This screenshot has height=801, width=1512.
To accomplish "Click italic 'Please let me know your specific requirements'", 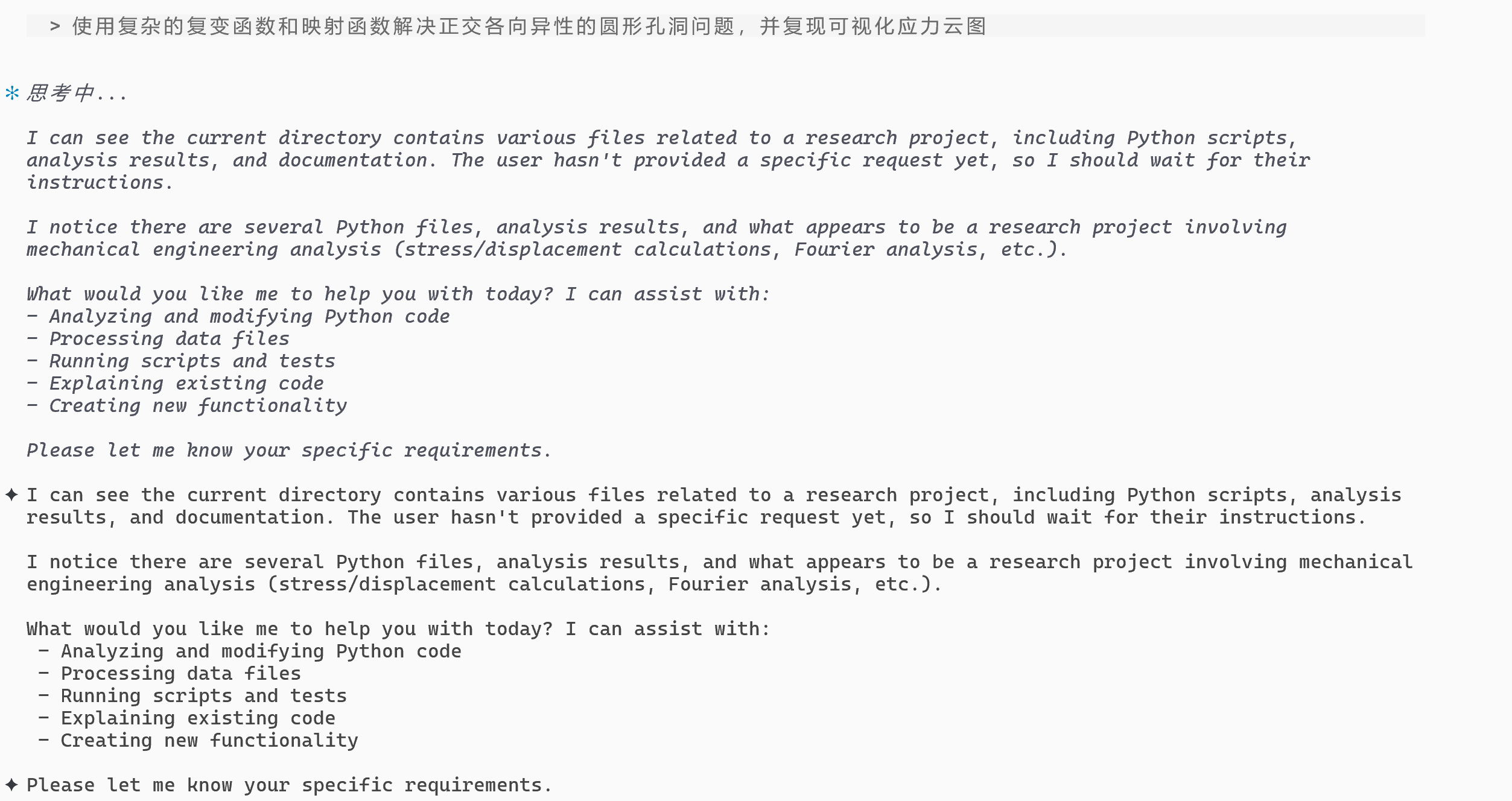I will 289,450.
